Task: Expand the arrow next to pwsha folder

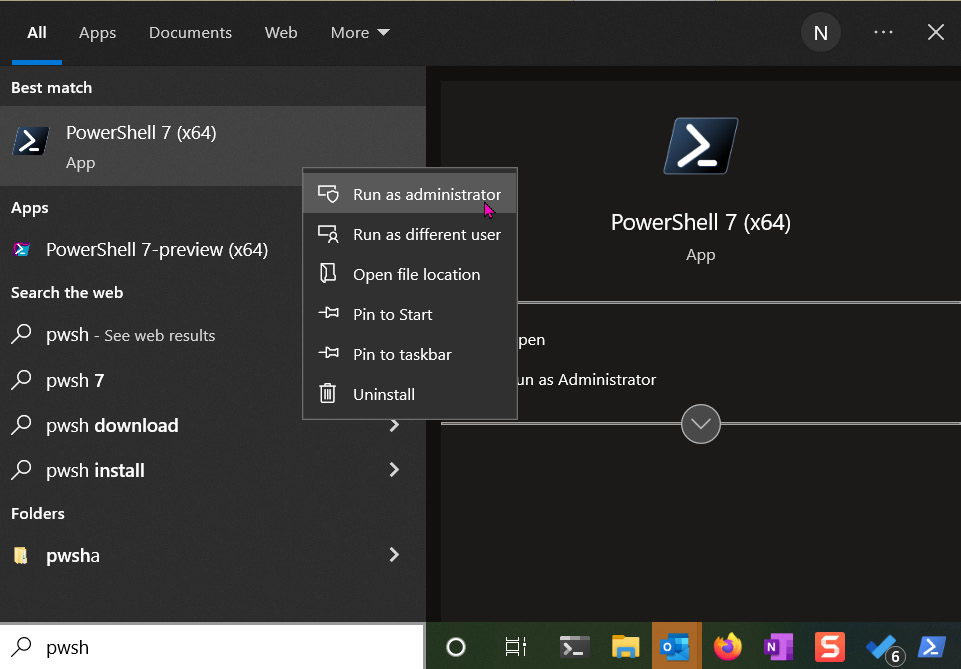Action: tap(395, 554)
